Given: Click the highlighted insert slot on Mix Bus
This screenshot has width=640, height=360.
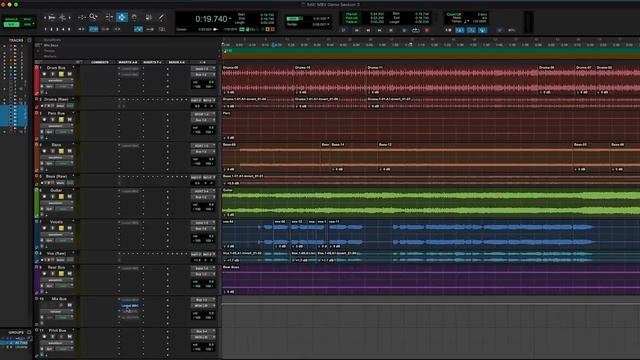Looking at the screenshot, I should 130,305.
